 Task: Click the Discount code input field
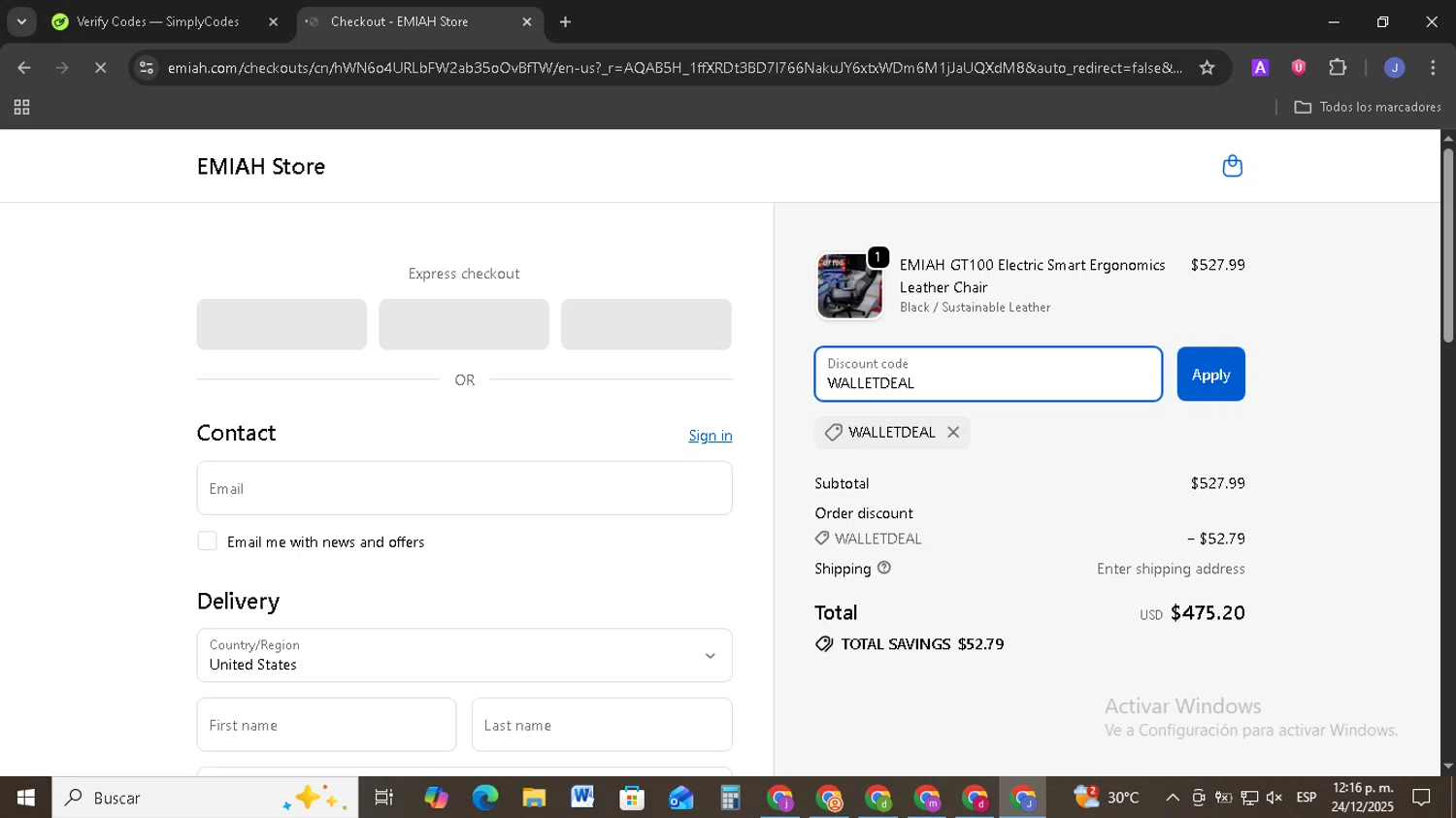[x=988, y=375]
